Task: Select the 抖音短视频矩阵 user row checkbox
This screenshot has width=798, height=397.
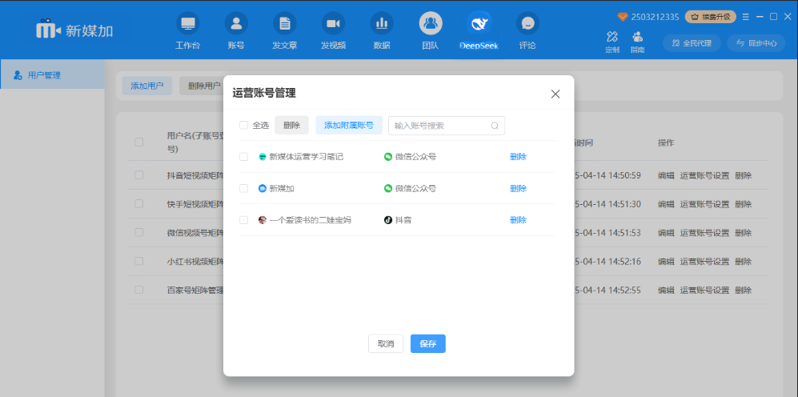Action: pos(139,175)
